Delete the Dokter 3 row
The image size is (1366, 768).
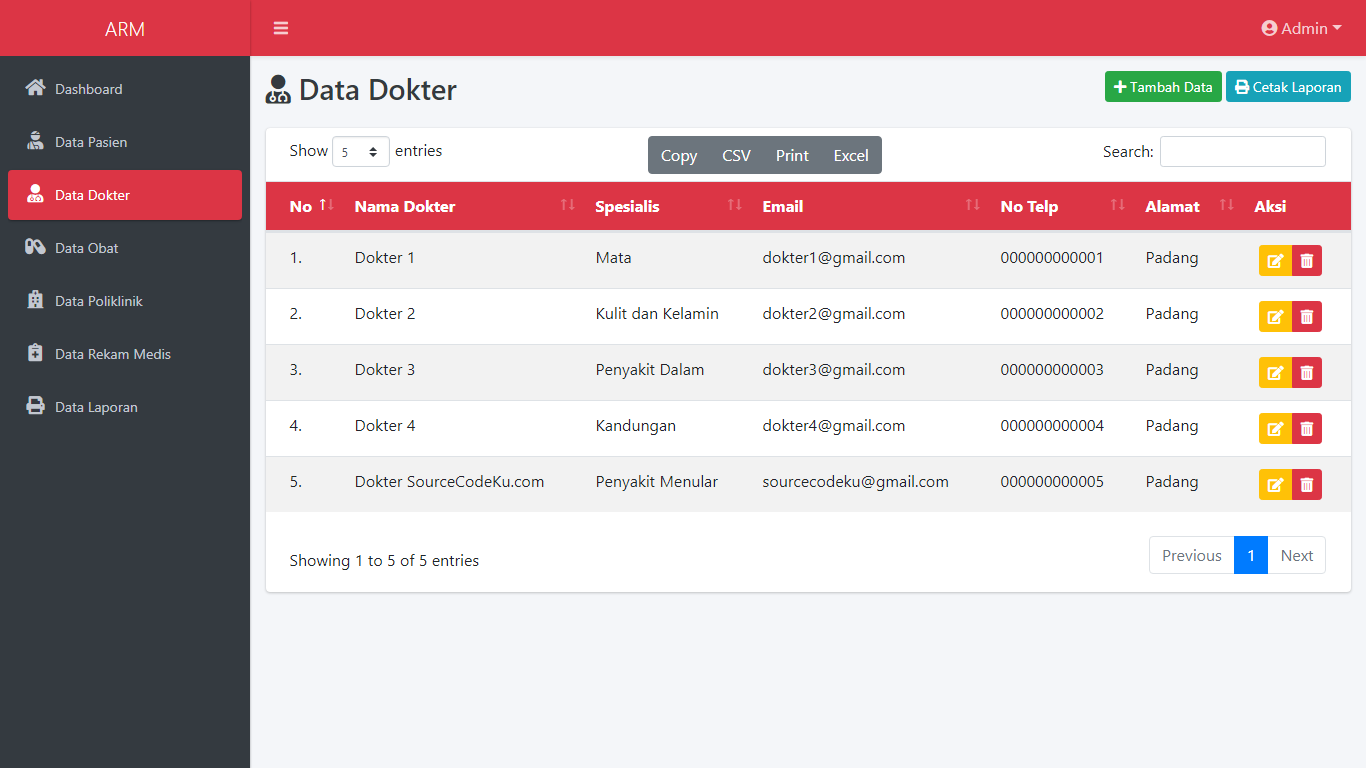tap(1307, 373)
